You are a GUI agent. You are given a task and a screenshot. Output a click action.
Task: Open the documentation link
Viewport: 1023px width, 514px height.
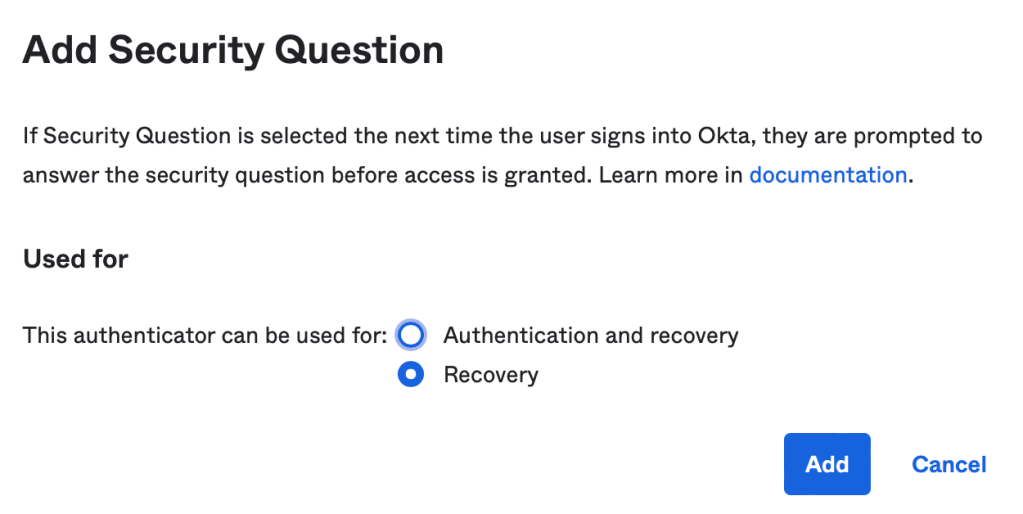(827, 175)
